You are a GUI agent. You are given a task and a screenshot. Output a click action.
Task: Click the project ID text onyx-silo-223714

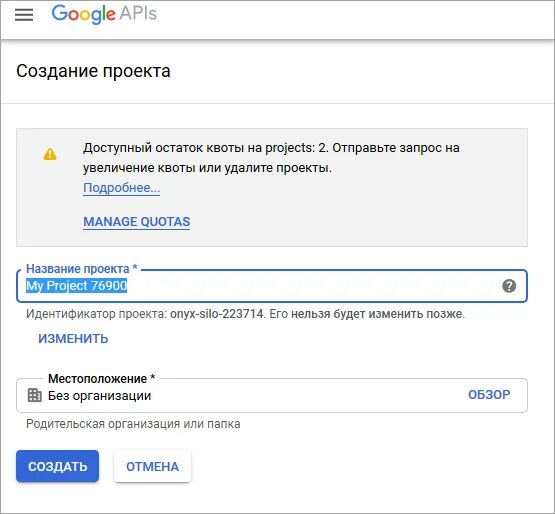[x=217, y=314]
